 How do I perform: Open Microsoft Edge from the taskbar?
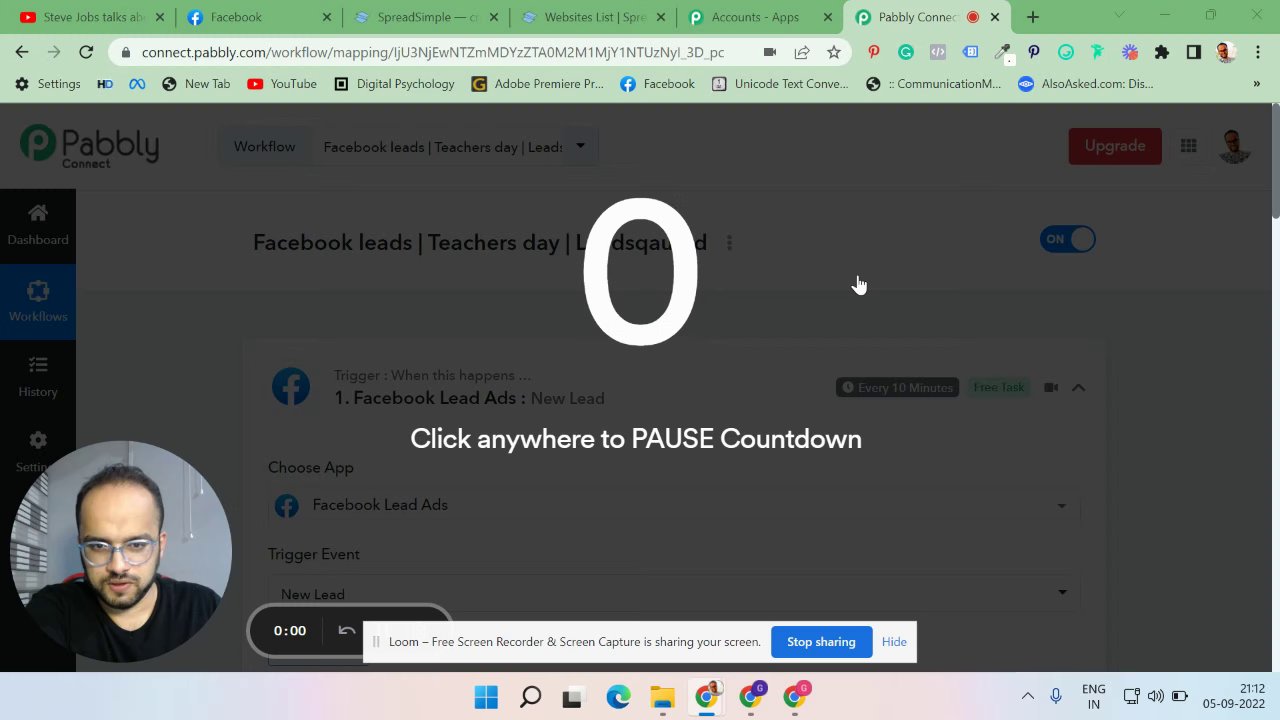[618, 697]
